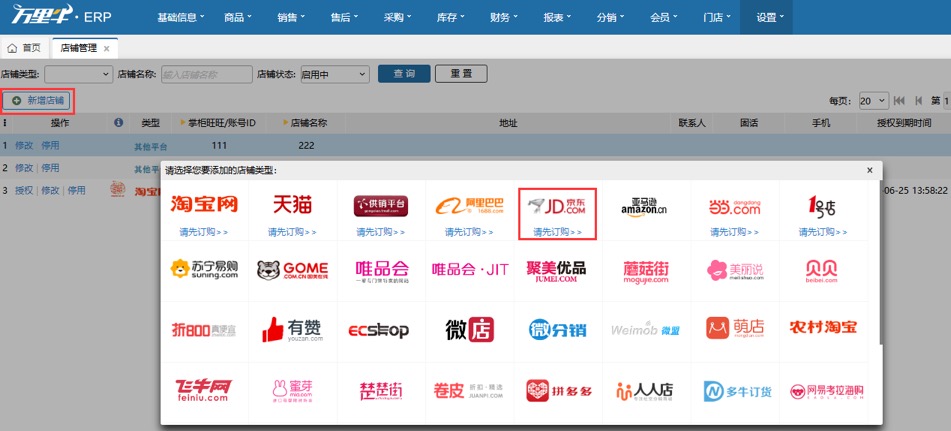This screenshot has height=431, width=951.
Task: Sort by 店铺名称 column header
Action: [306, 123]
